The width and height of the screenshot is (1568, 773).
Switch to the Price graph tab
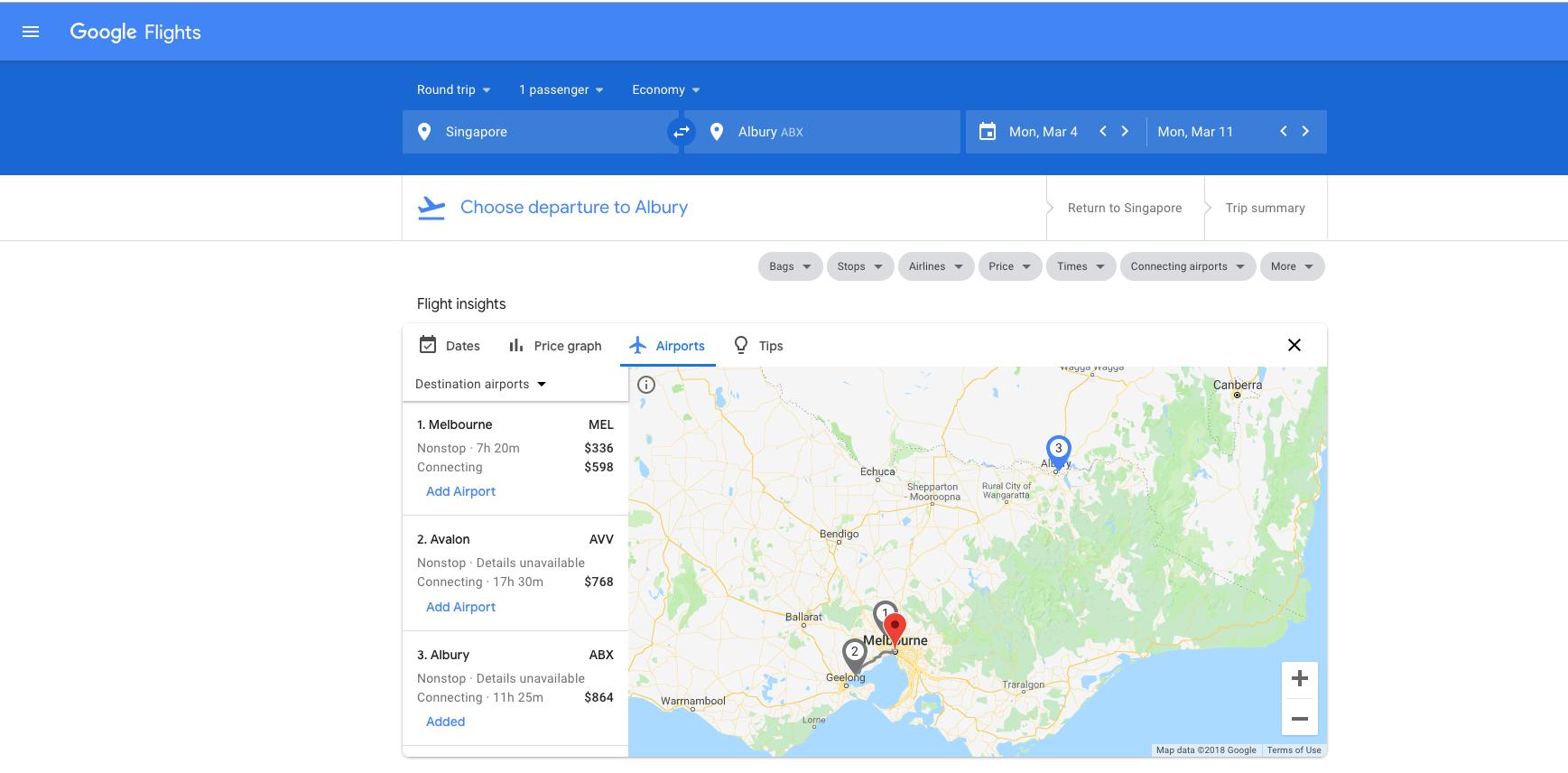point(555,346)
